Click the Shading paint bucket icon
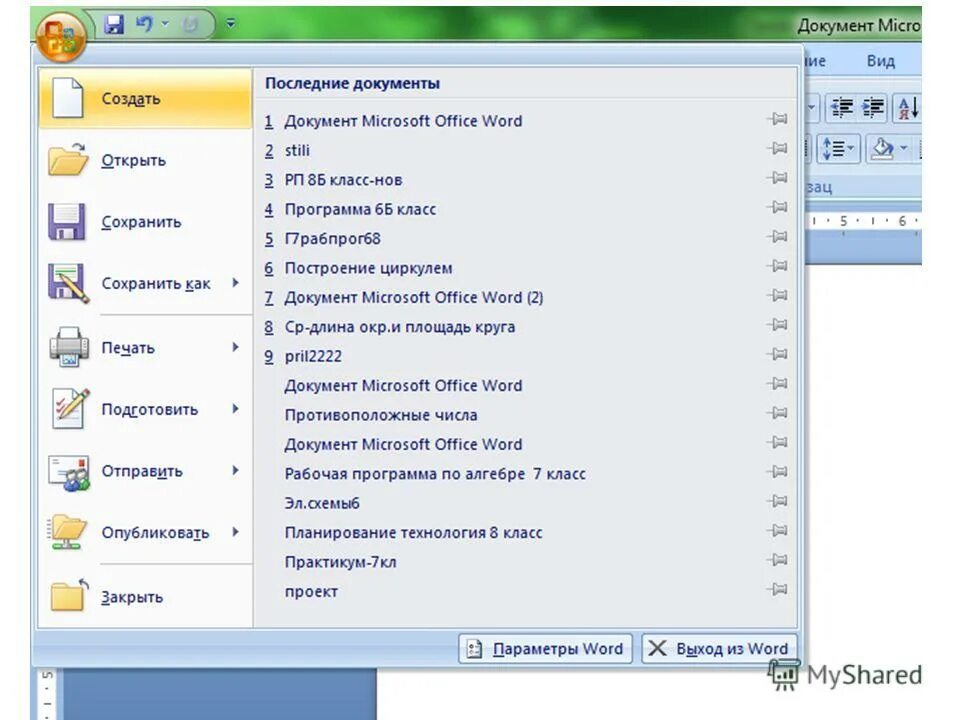Image resolution: width=960 pixels, height=720 pixels. 882,149
